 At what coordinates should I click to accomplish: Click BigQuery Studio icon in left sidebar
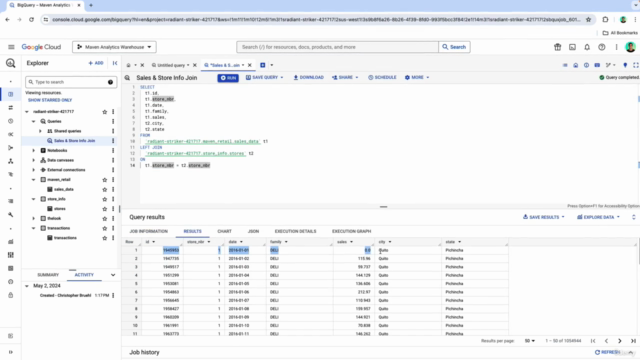11,94
